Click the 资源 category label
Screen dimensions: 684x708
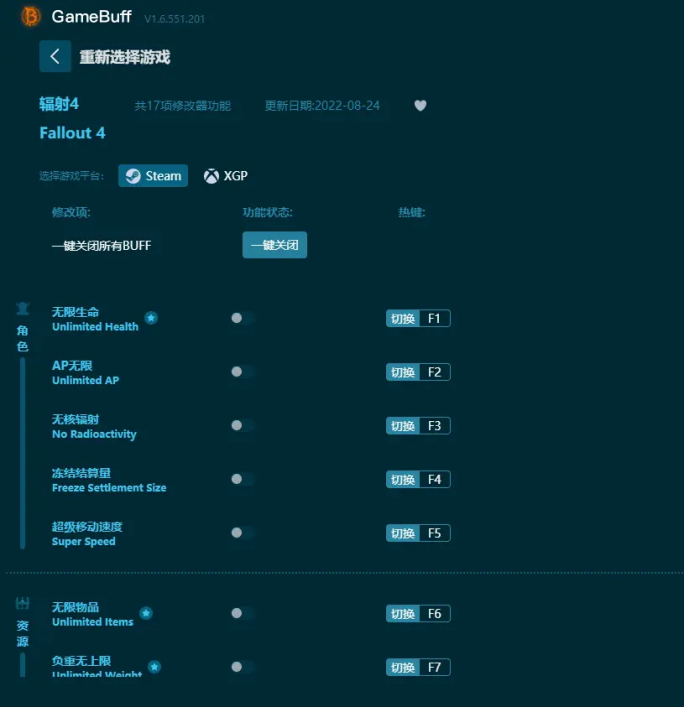(x=23, y=633)
